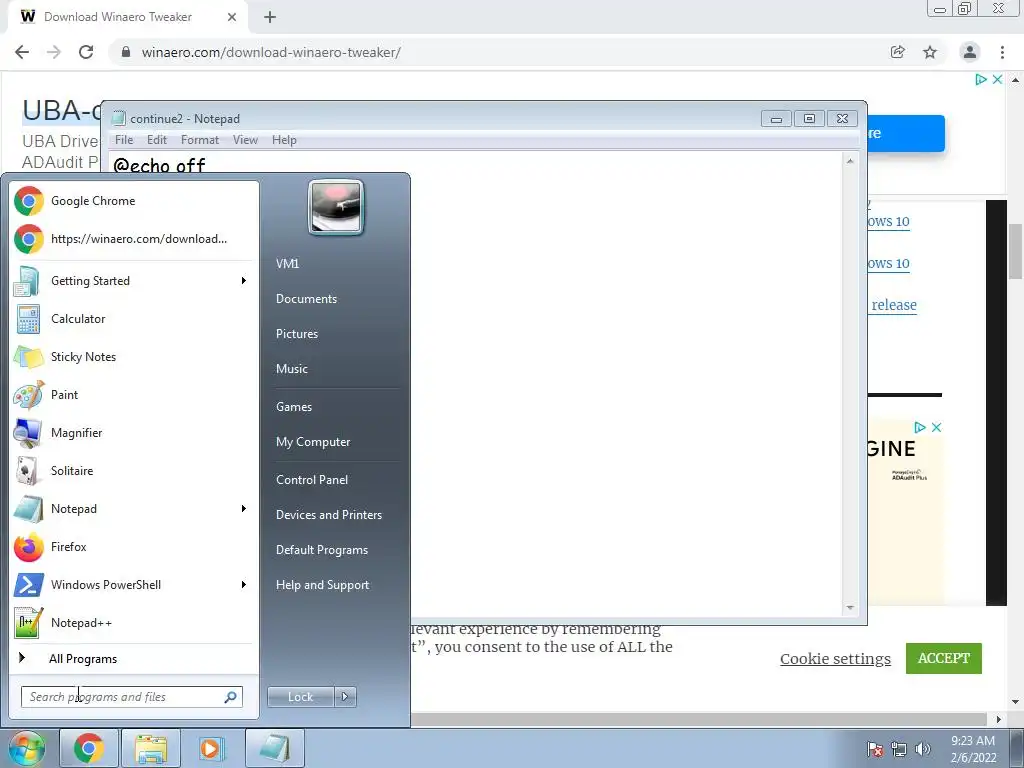Click Chrome page vertical scrollbar thumb
This screenshot has width=1024, height=768.
[x=1015, y=251]
